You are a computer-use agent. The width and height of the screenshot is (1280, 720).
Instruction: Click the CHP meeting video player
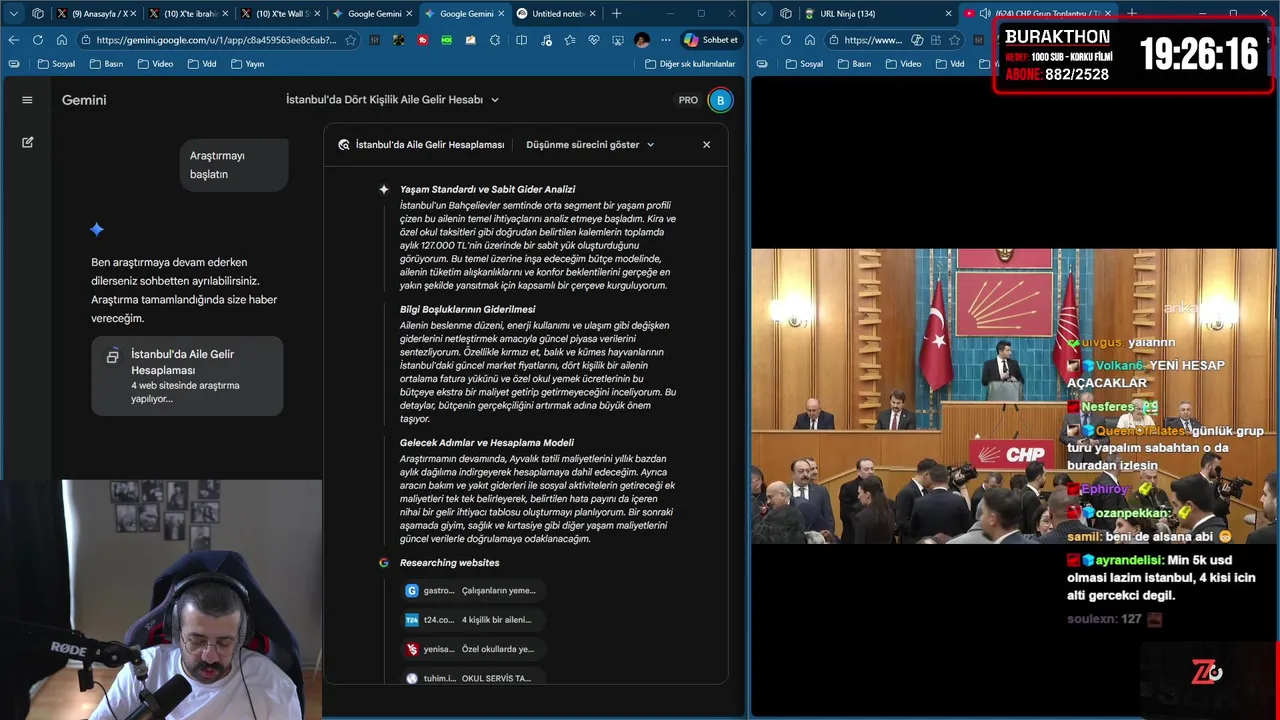(1014, 396)
